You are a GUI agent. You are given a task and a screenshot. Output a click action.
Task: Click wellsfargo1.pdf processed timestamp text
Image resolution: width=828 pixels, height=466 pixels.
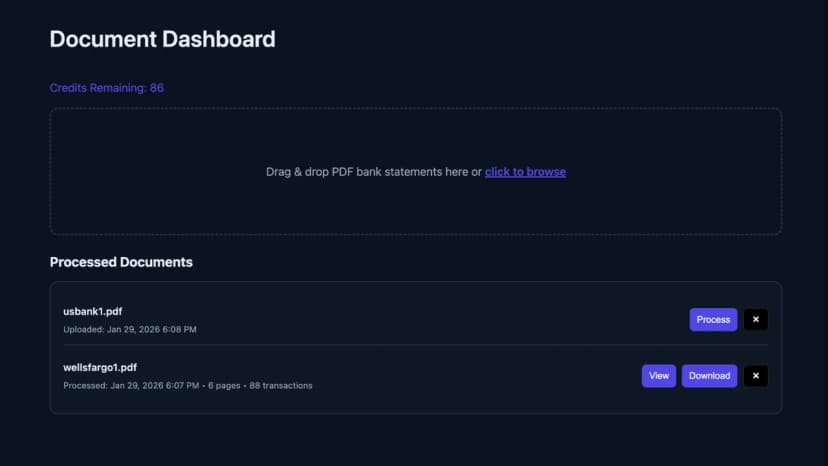coord(131,386)
